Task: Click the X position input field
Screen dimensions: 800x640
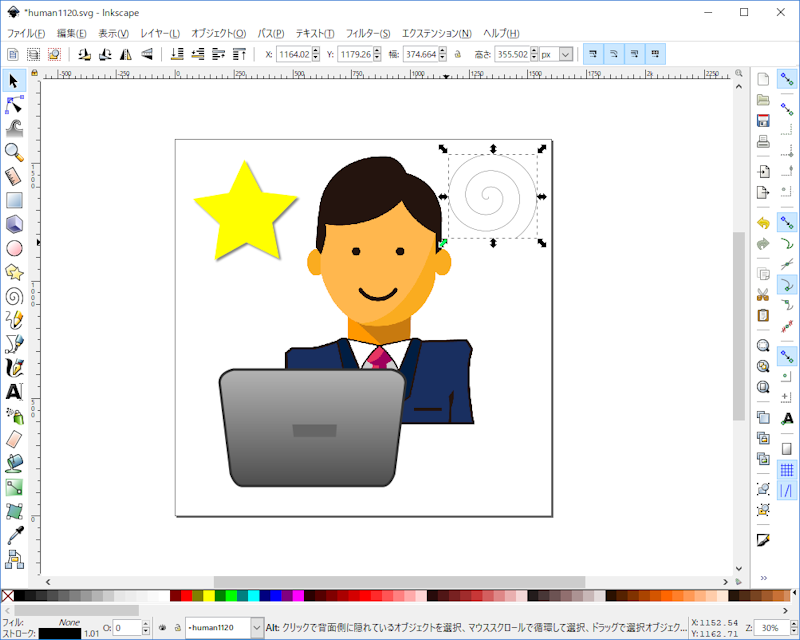Action: pos(294,54)
